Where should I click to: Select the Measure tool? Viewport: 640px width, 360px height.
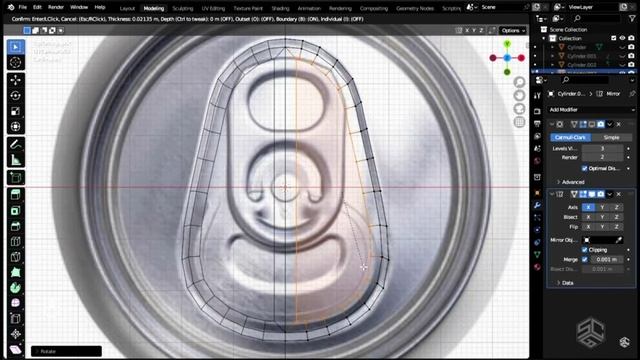click(x=16, y=160)
